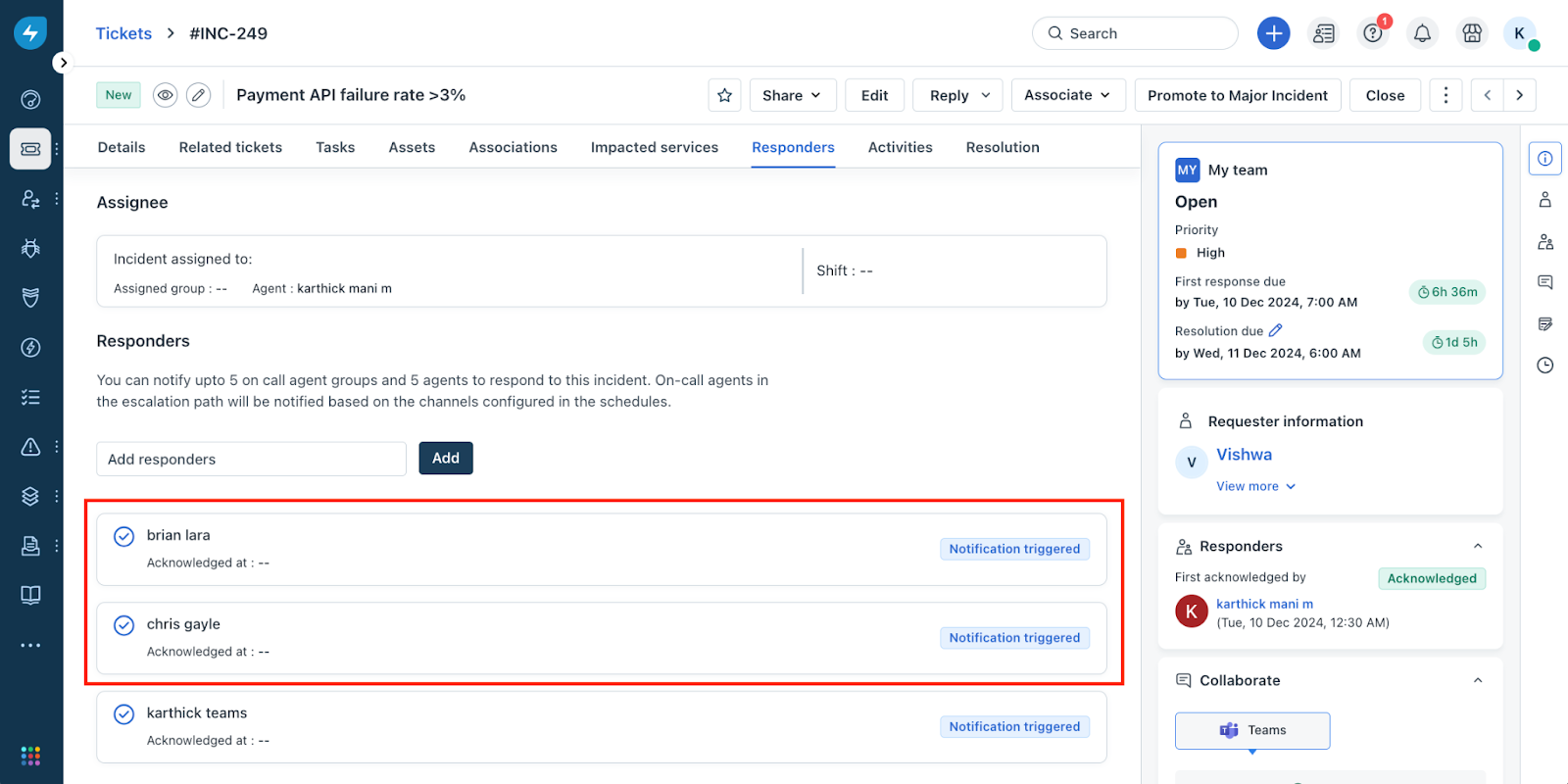
Task: Open the lightning-circle sidebar icon
Action: click(30, 347)
